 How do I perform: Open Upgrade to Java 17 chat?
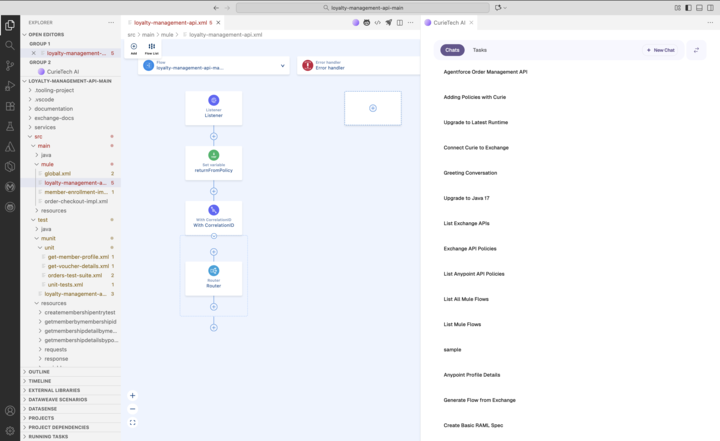pos(467,198)
